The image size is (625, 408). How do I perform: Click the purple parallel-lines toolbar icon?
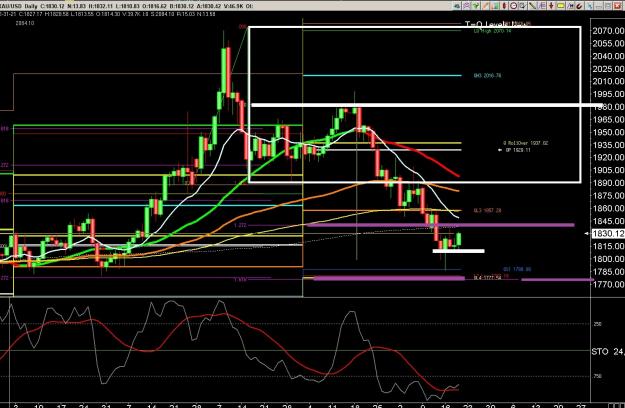click(542, 6)
